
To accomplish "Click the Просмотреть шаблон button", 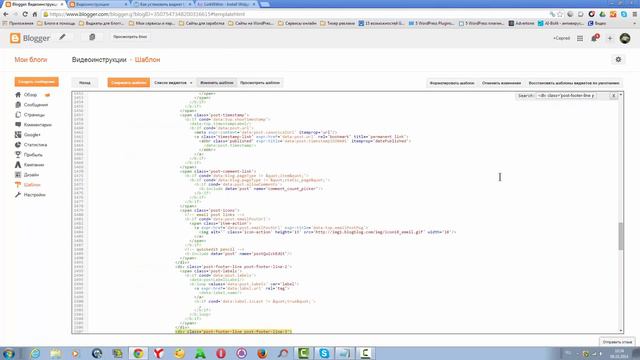I will click(260, 82).
